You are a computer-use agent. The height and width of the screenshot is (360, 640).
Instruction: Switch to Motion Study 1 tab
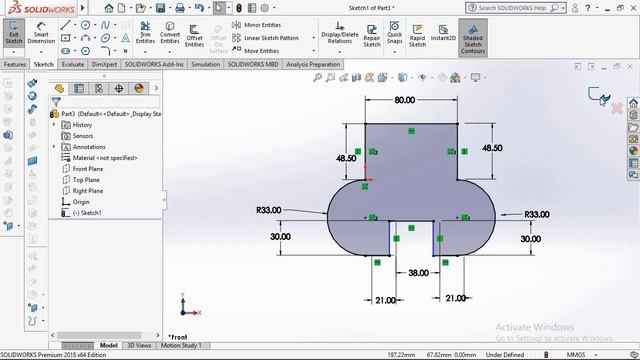[x=181, y=345]
